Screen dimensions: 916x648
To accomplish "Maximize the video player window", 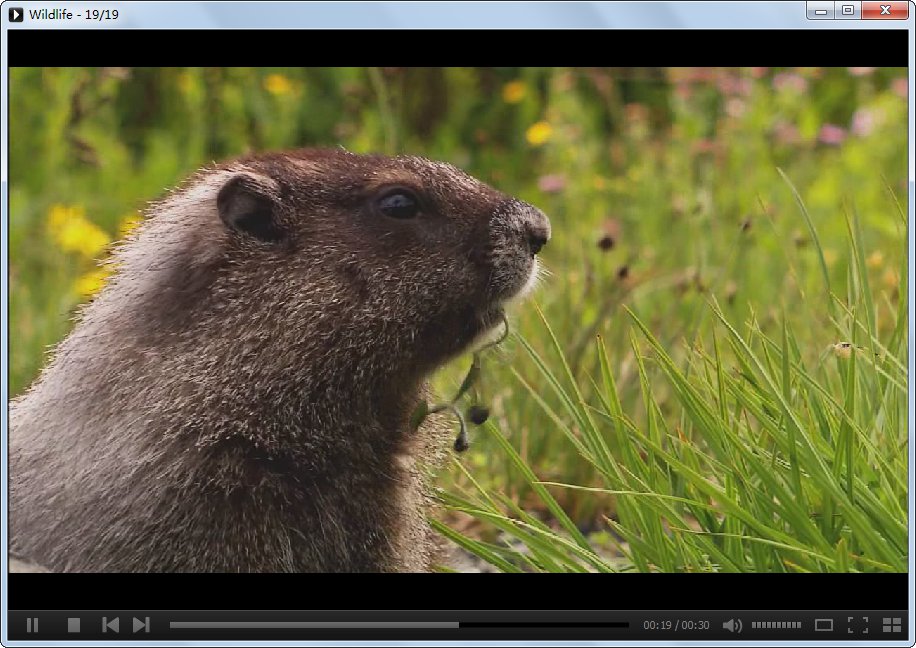I will (847, 11).
